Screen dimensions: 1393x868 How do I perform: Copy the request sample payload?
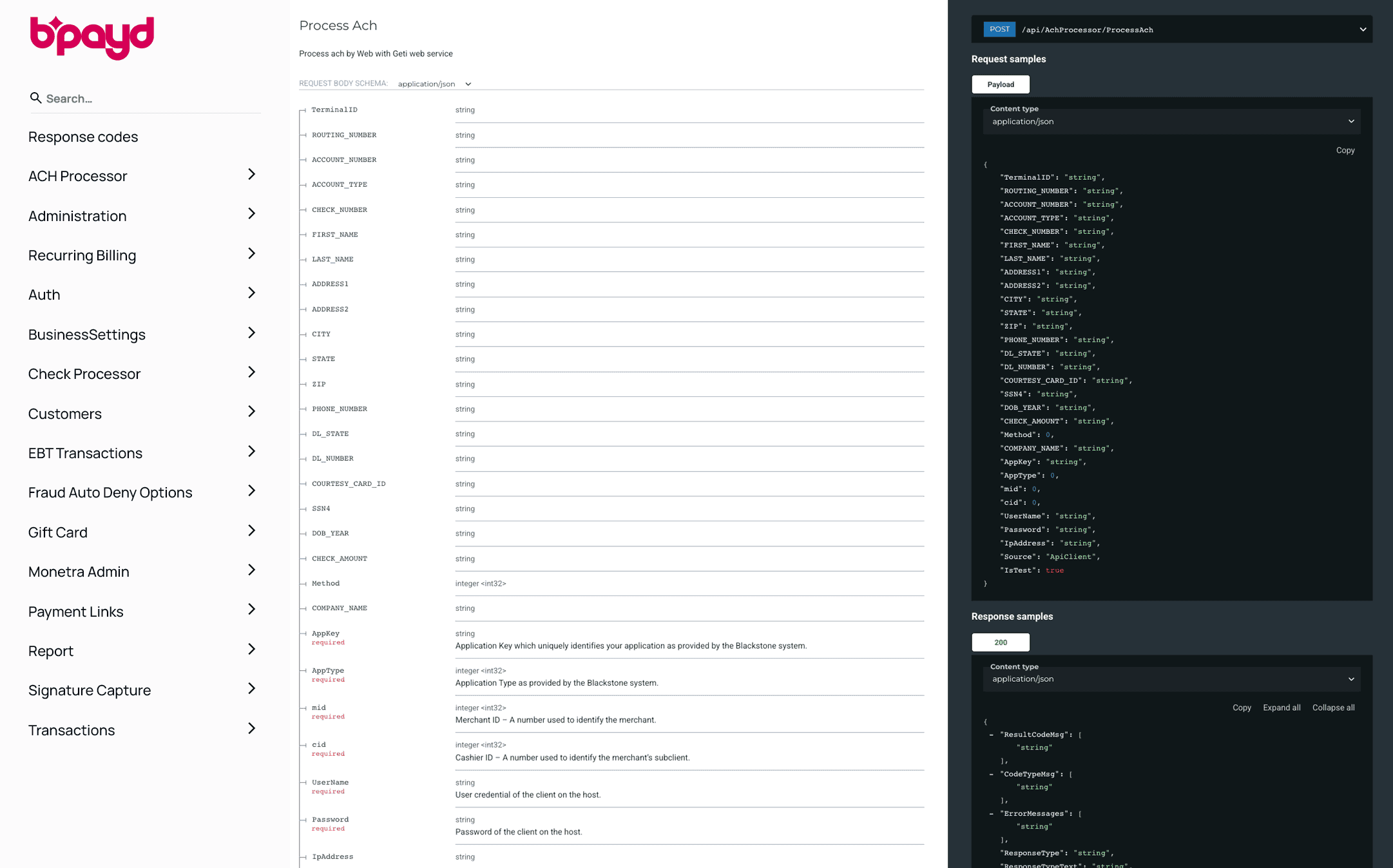1345,150
